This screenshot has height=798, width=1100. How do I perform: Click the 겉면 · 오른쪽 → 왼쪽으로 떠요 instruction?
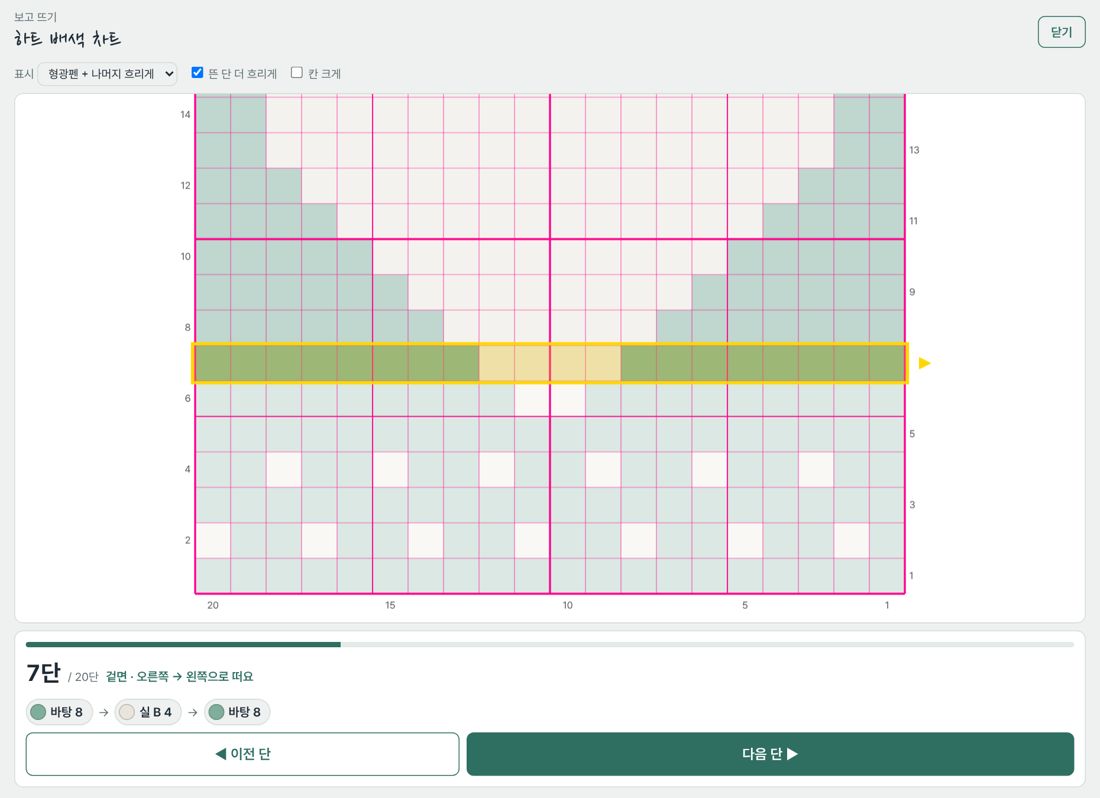click(x=179, y=676)
